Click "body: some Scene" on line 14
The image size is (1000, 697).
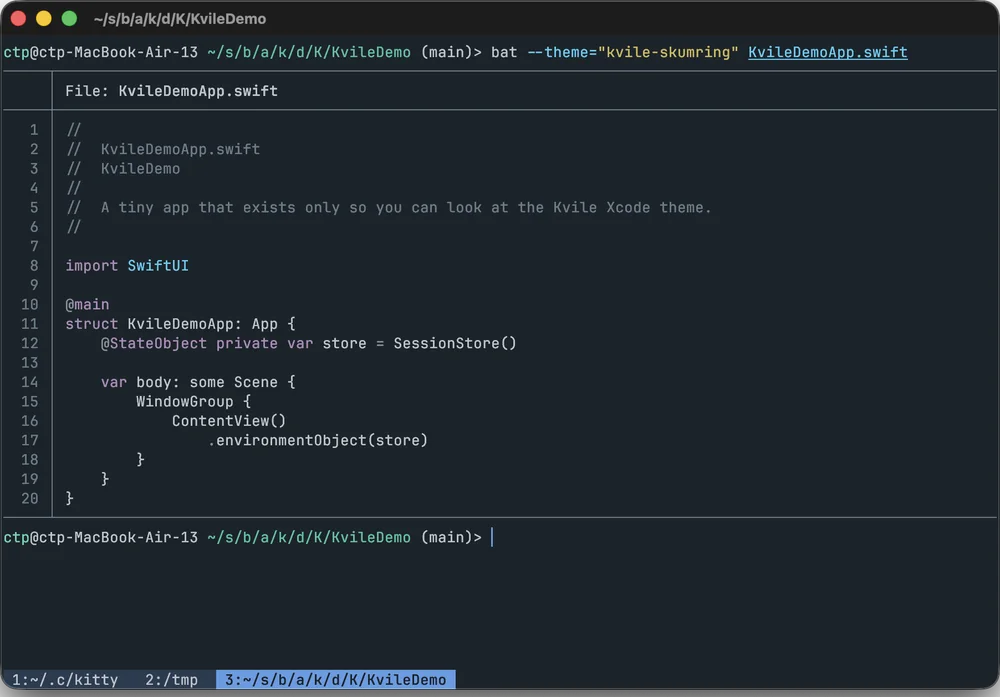pos(207,383)
